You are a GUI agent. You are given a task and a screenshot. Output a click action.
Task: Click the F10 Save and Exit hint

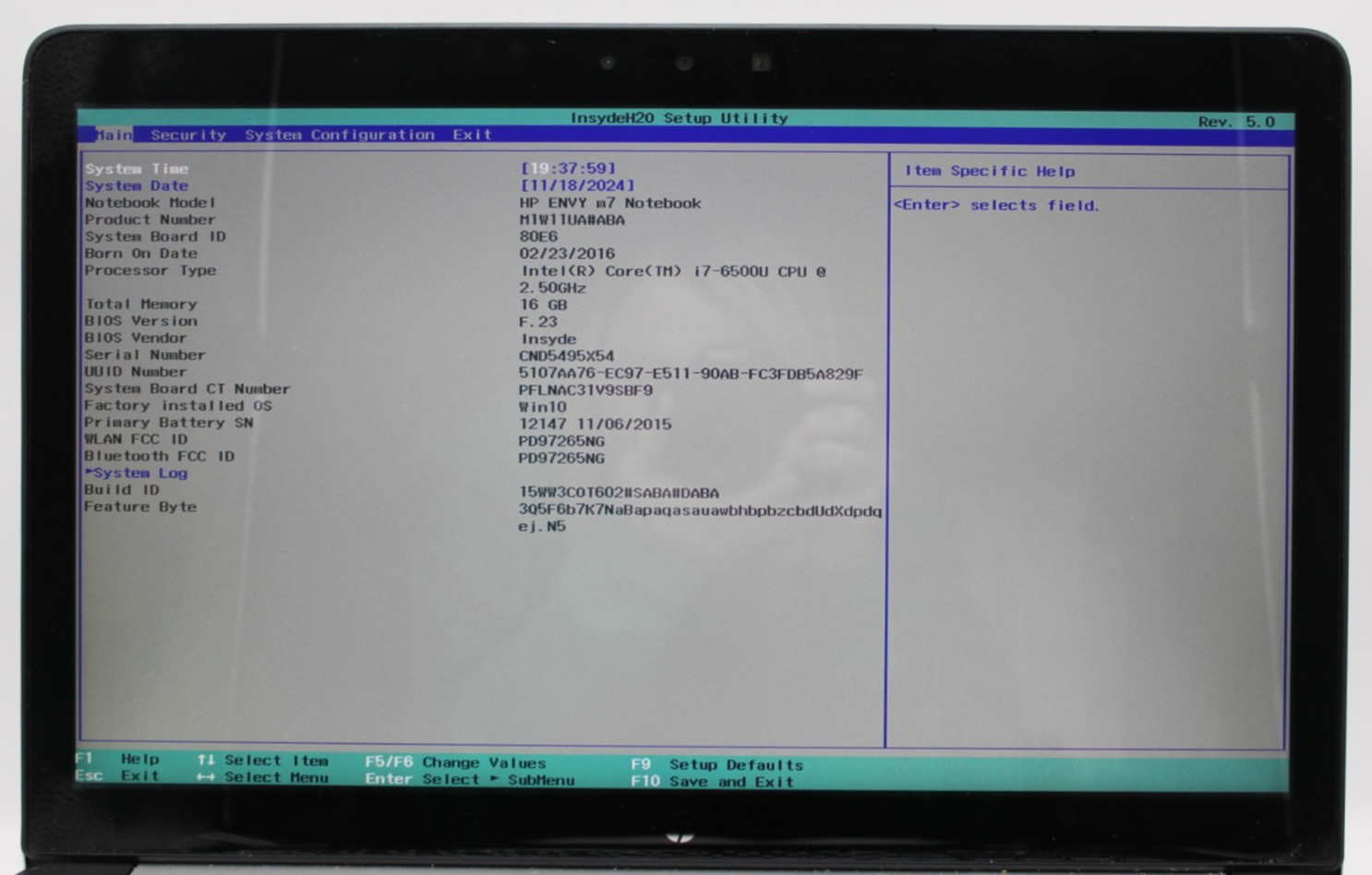(713, 781)
